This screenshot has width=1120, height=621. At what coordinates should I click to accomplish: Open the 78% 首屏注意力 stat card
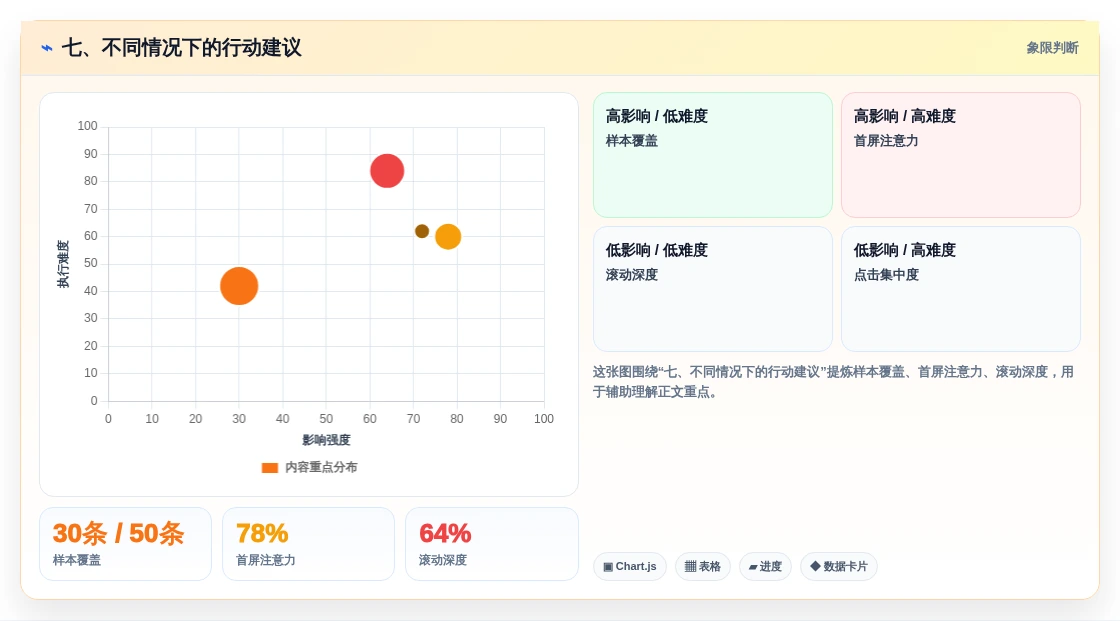point(309,544)
